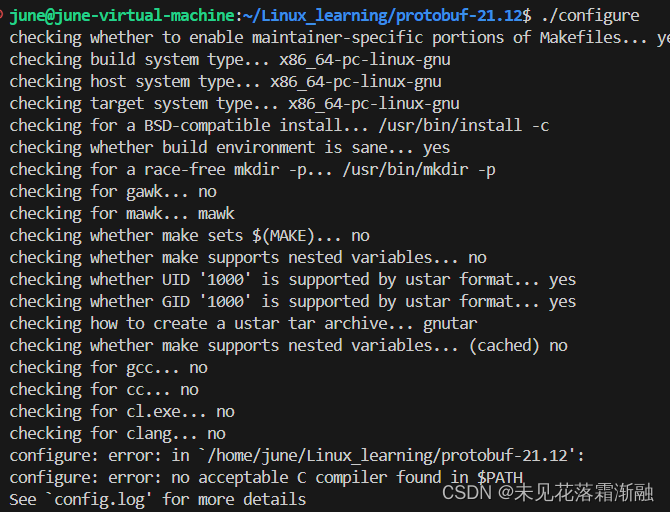Click the /home/june/Linux_learning/protobuf-21.12 error path
The height and width of the screenshot is (512, 670).
(x=388, y=456)
